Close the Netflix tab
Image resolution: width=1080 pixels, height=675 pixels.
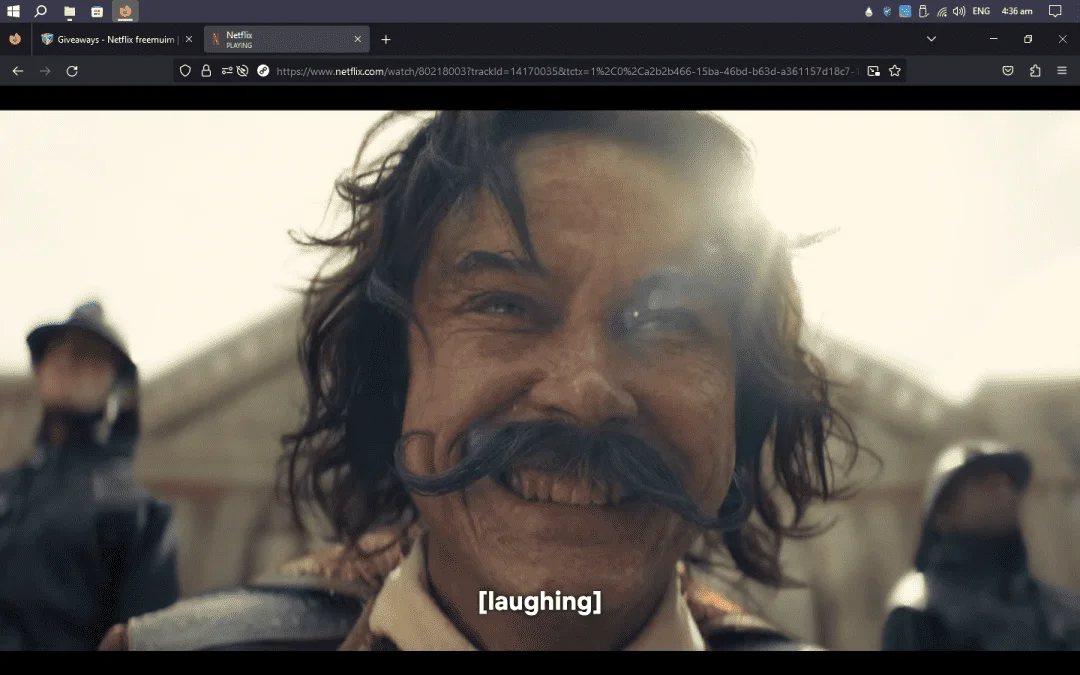click(357, 39)
